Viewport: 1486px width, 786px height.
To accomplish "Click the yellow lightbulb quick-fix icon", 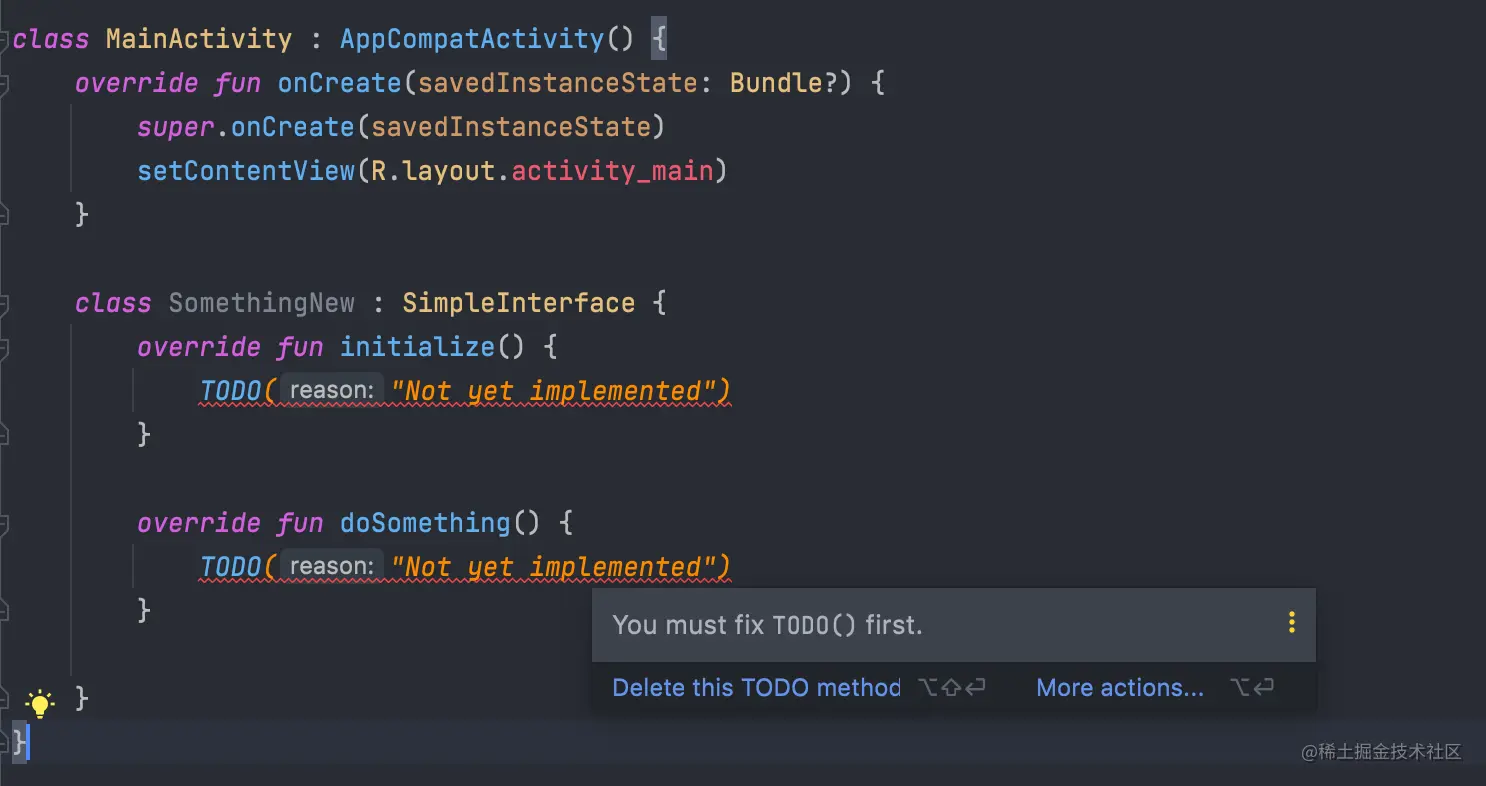I will (x=39, y=702).
